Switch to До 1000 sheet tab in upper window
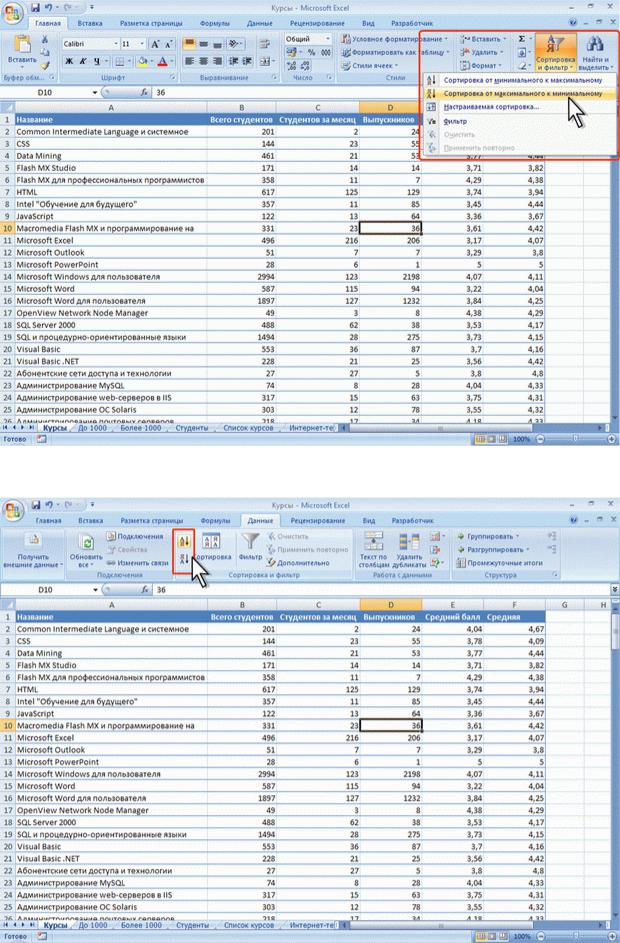The image size is (620, 943). tap(93, 428)
